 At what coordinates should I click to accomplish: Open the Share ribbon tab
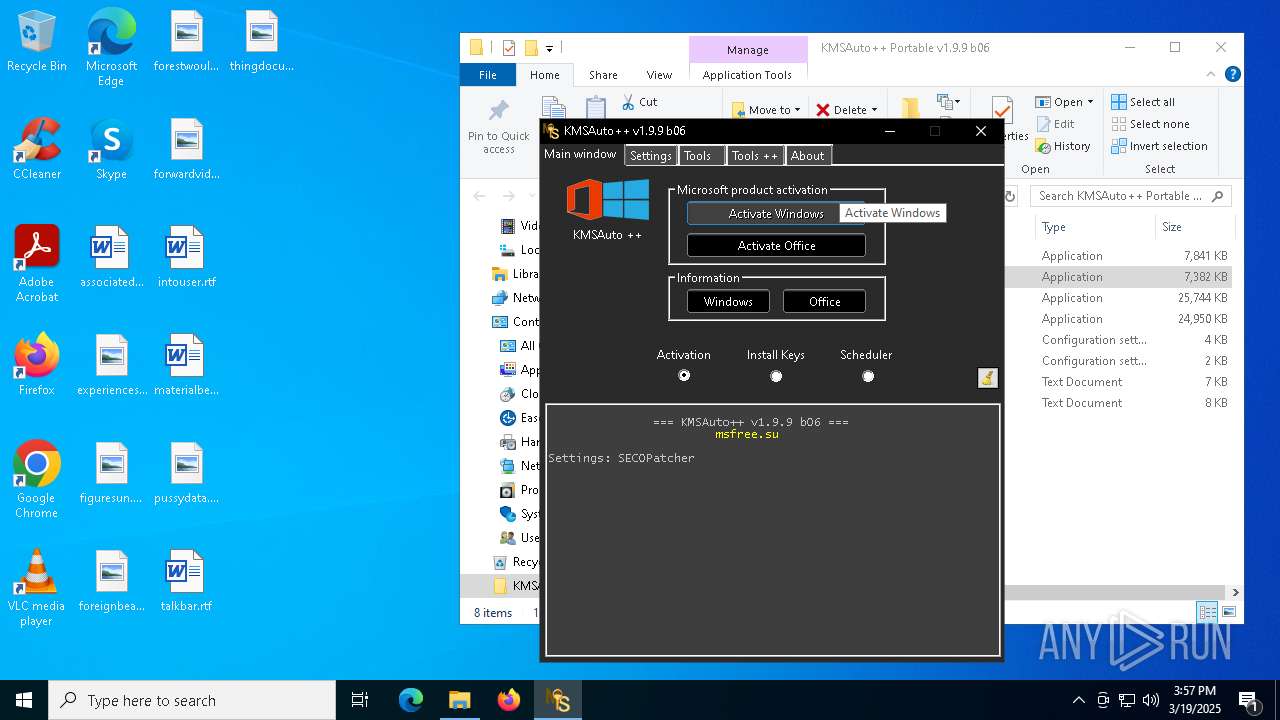603,75
